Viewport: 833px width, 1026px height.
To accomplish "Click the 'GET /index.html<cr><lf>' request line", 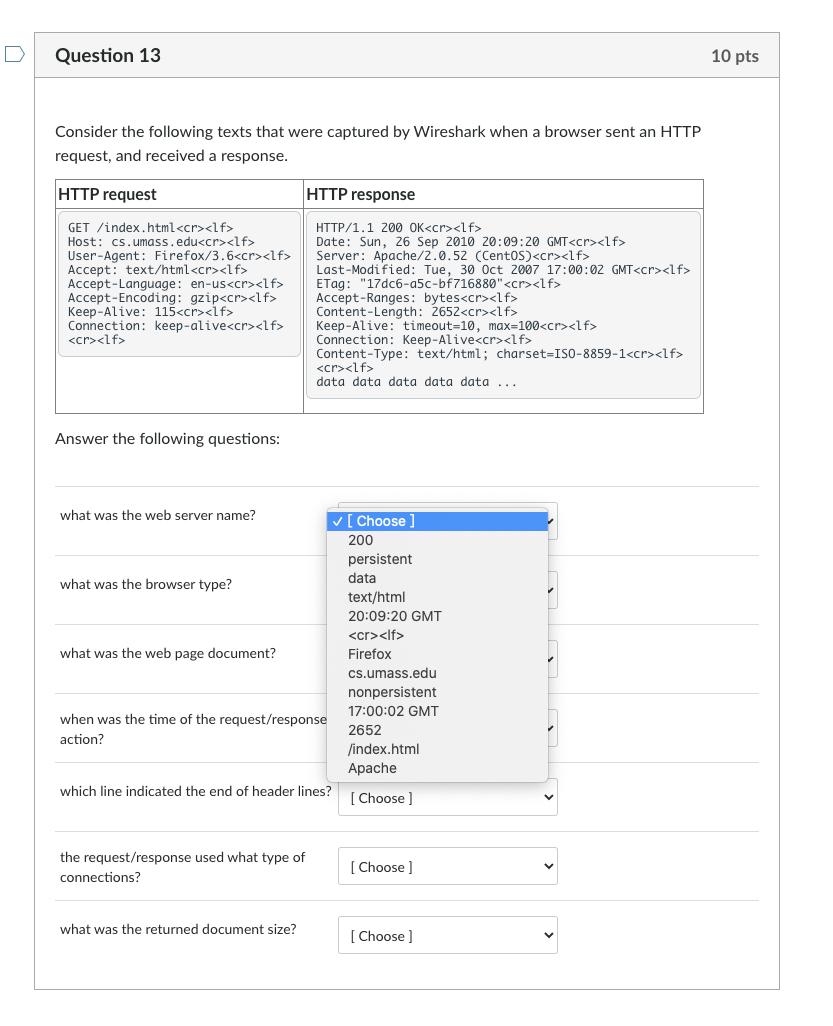I will pyautogui.click(x=151, y=228).
